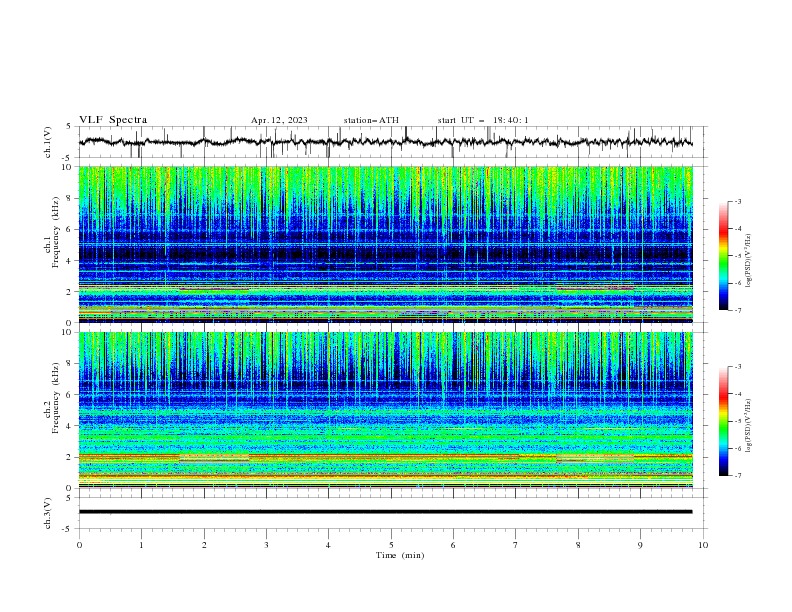Click the ch.1 PSD color scale bar

click(724, 255)
